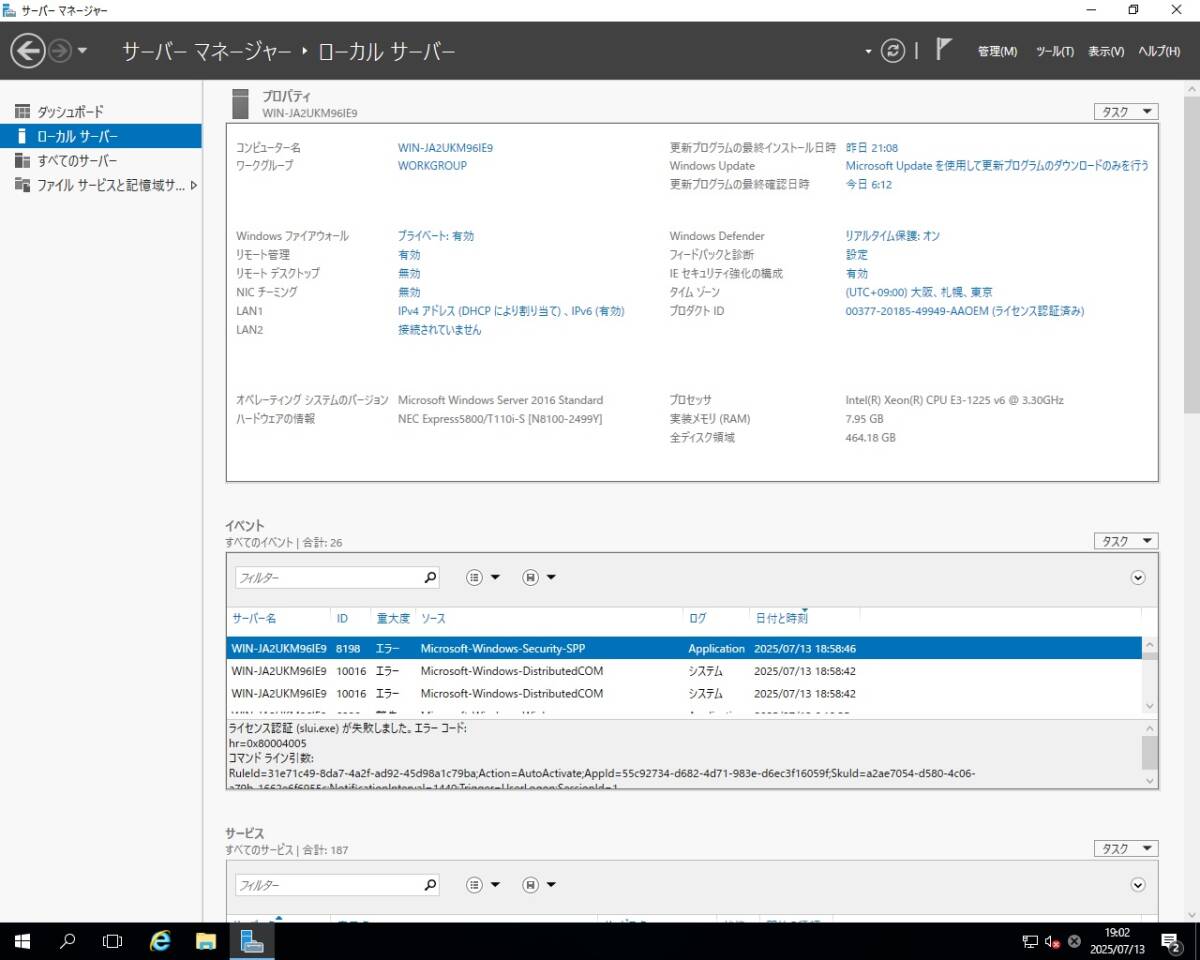
Task: Click last installed updates 昨日 21:08 link
Action: [872, 148]
